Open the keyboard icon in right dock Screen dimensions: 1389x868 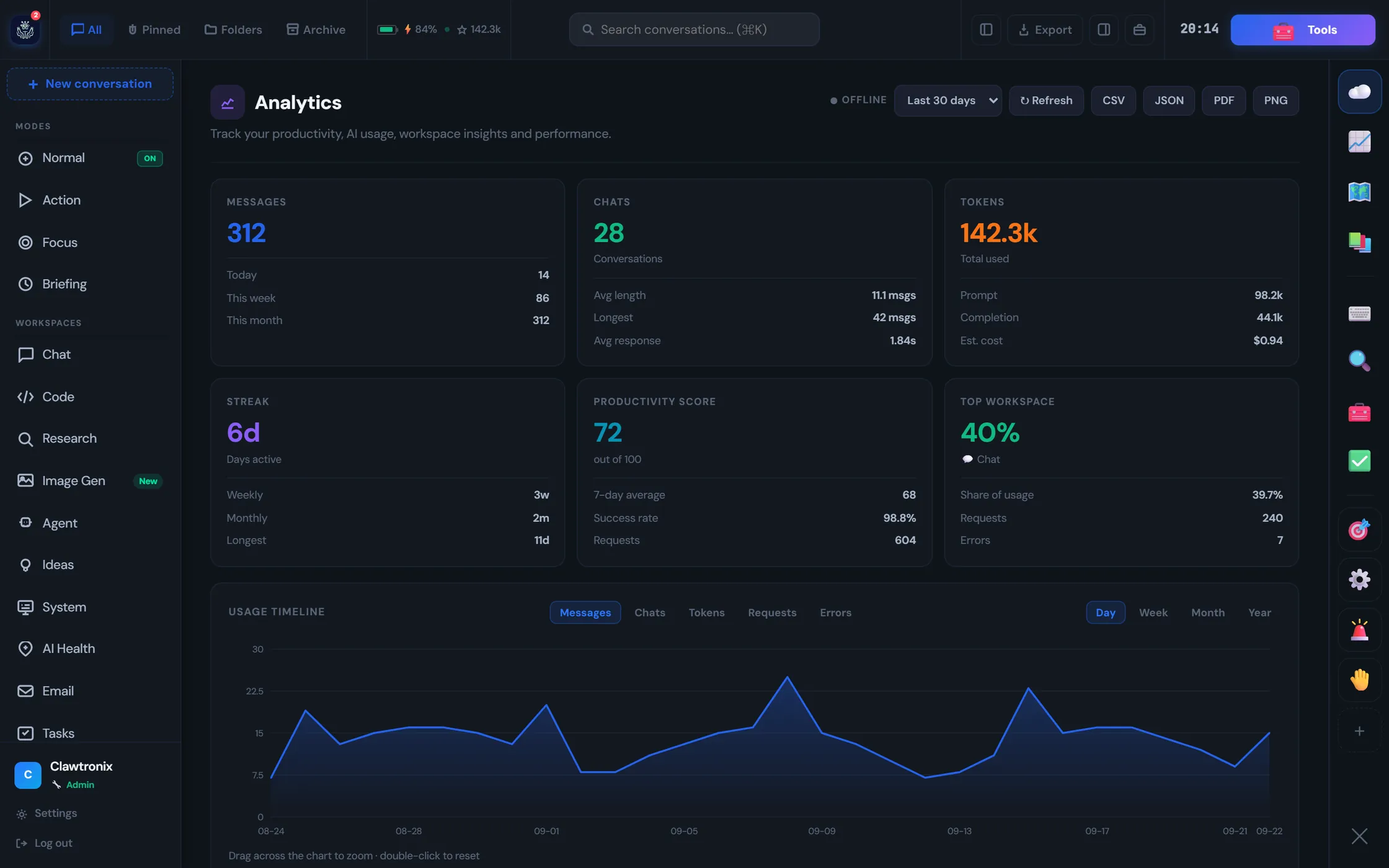(x=1359, y=314)
